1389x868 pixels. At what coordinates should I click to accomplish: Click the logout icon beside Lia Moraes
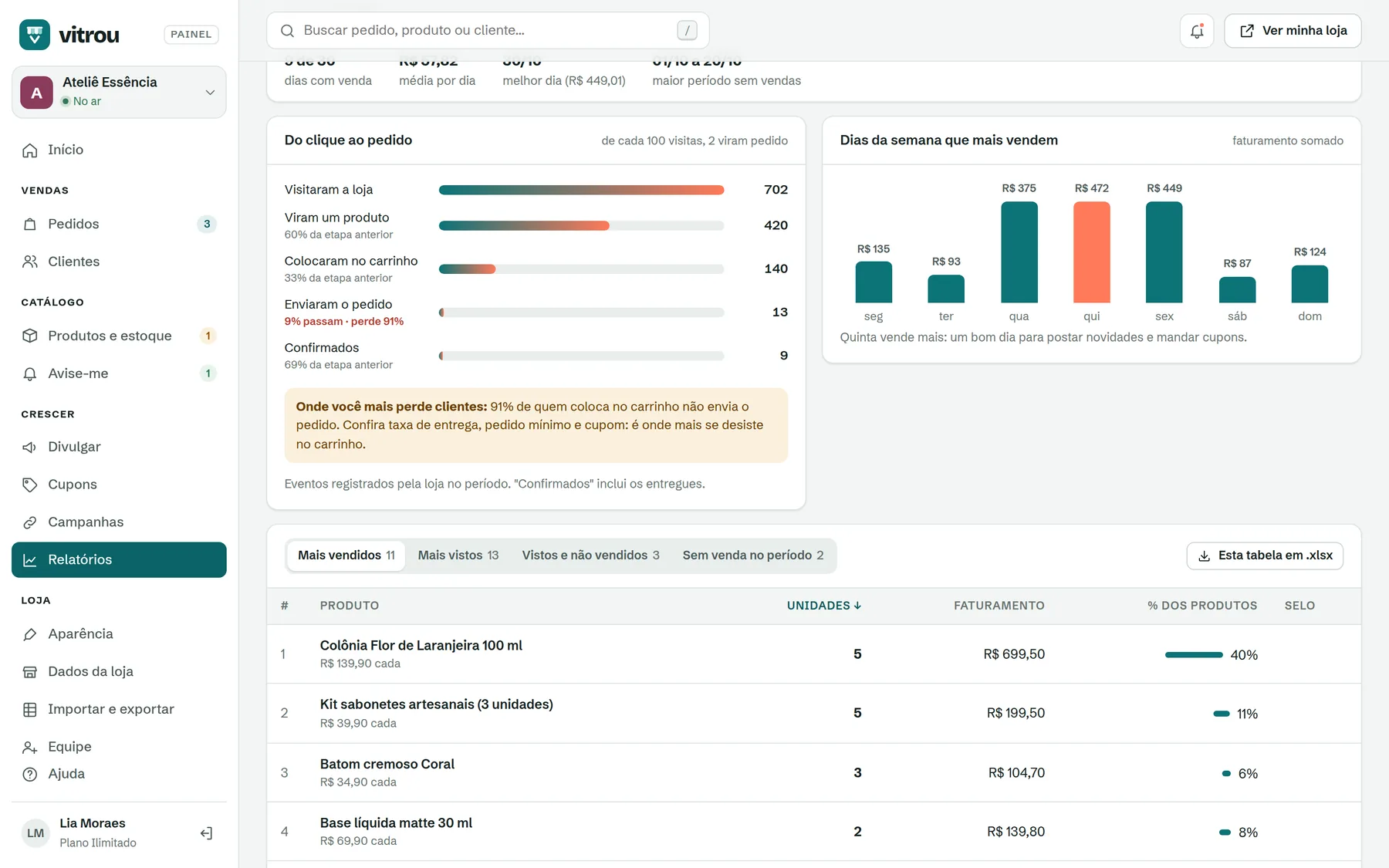click(x=206, y=833)
